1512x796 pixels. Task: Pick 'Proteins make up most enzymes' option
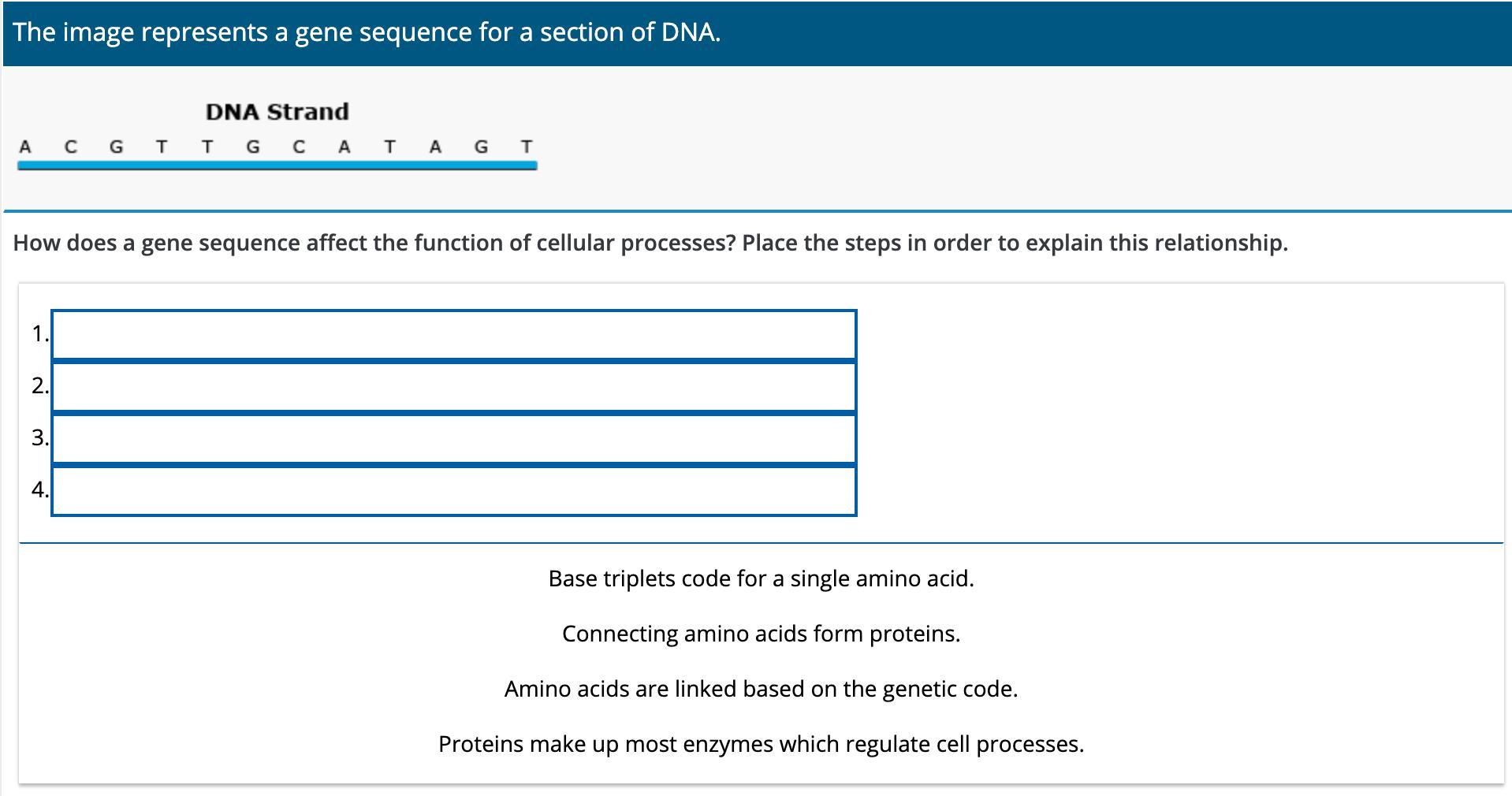click(762, 744)
